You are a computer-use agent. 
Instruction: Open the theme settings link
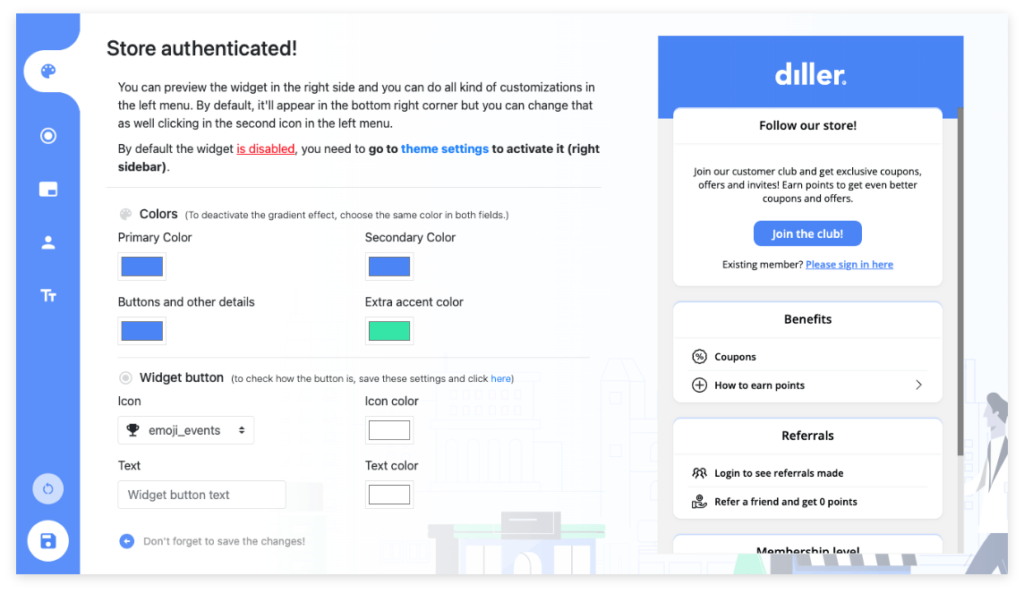(x=444, y=148)
